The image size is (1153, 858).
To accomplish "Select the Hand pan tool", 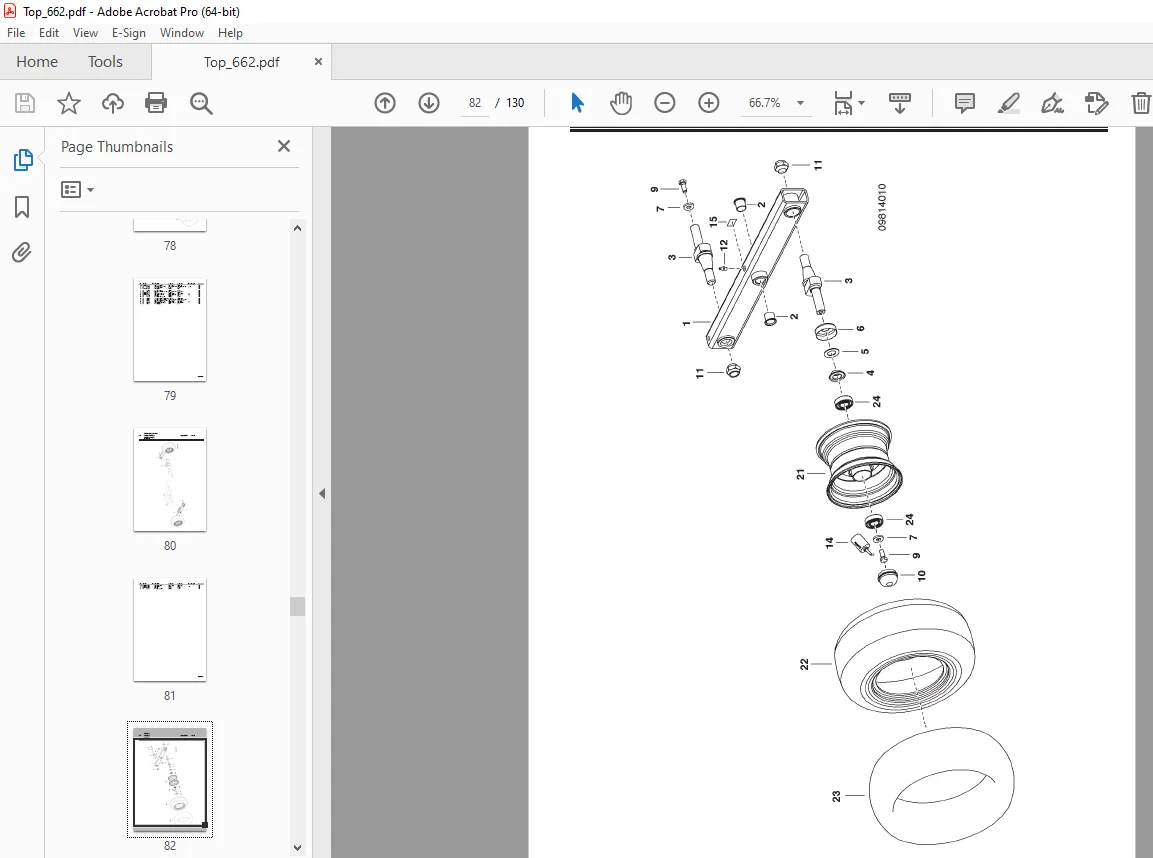I will pyautogui.click(x=621, y=103).
